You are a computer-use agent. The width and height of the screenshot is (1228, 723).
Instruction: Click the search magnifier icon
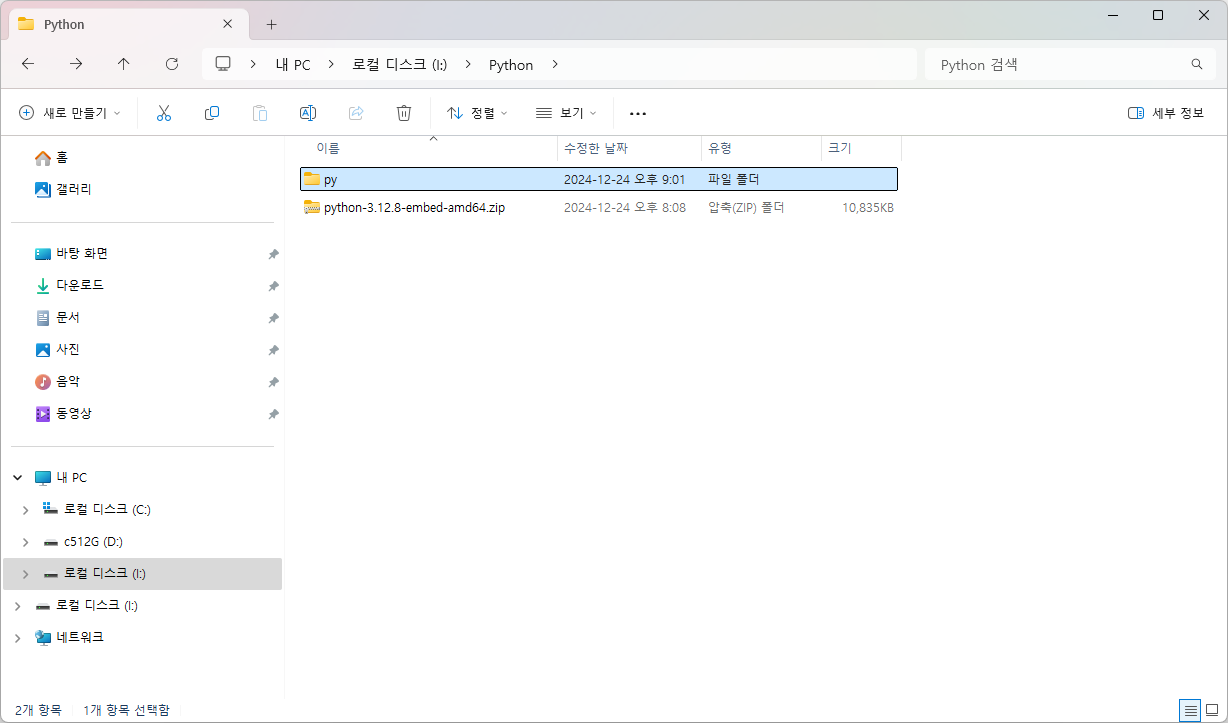coord(1197,64)
